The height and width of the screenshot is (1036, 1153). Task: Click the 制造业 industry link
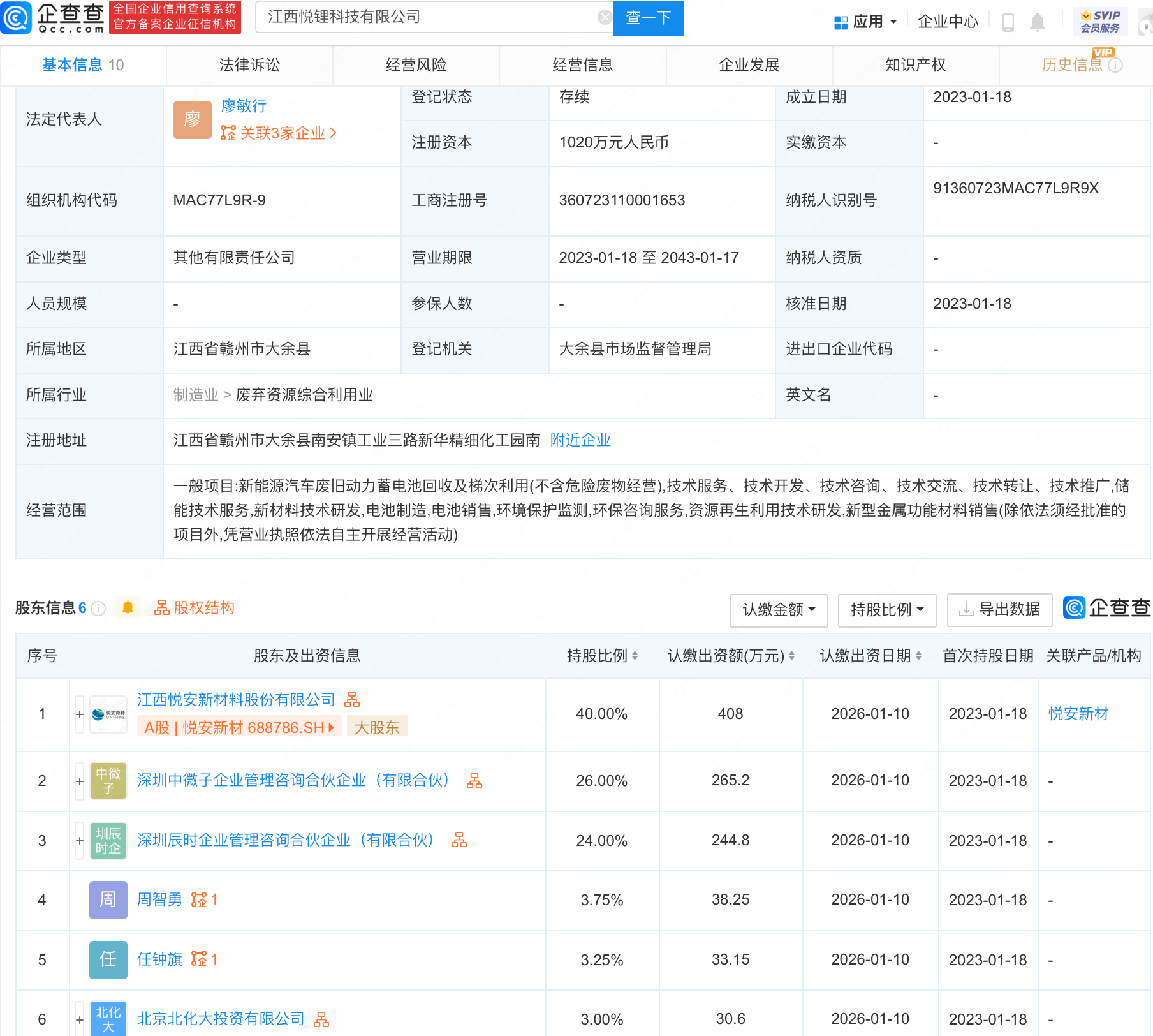[196, 395]
